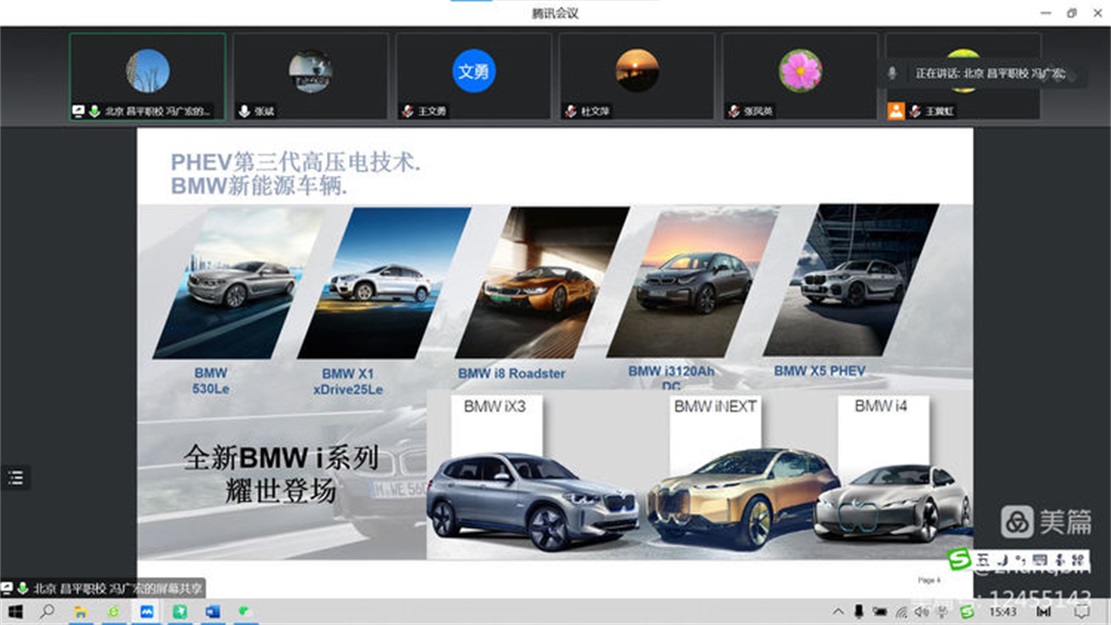Viewport: 1111px width, 625px height.
Task: Show hidden system tray icons
Action: pyautogui.click(x=838, y=612)
